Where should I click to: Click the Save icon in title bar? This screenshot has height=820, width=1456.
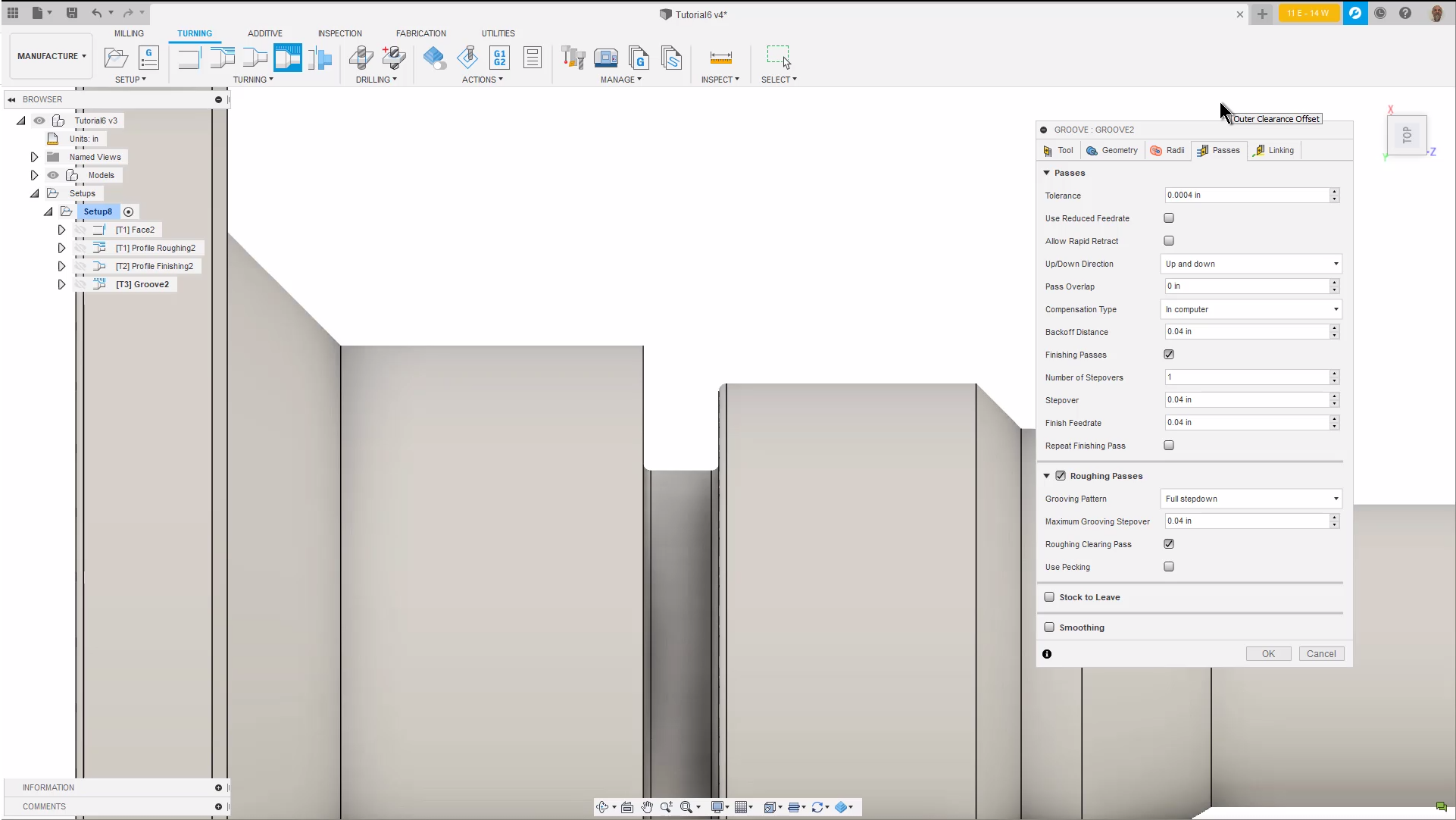72,13
